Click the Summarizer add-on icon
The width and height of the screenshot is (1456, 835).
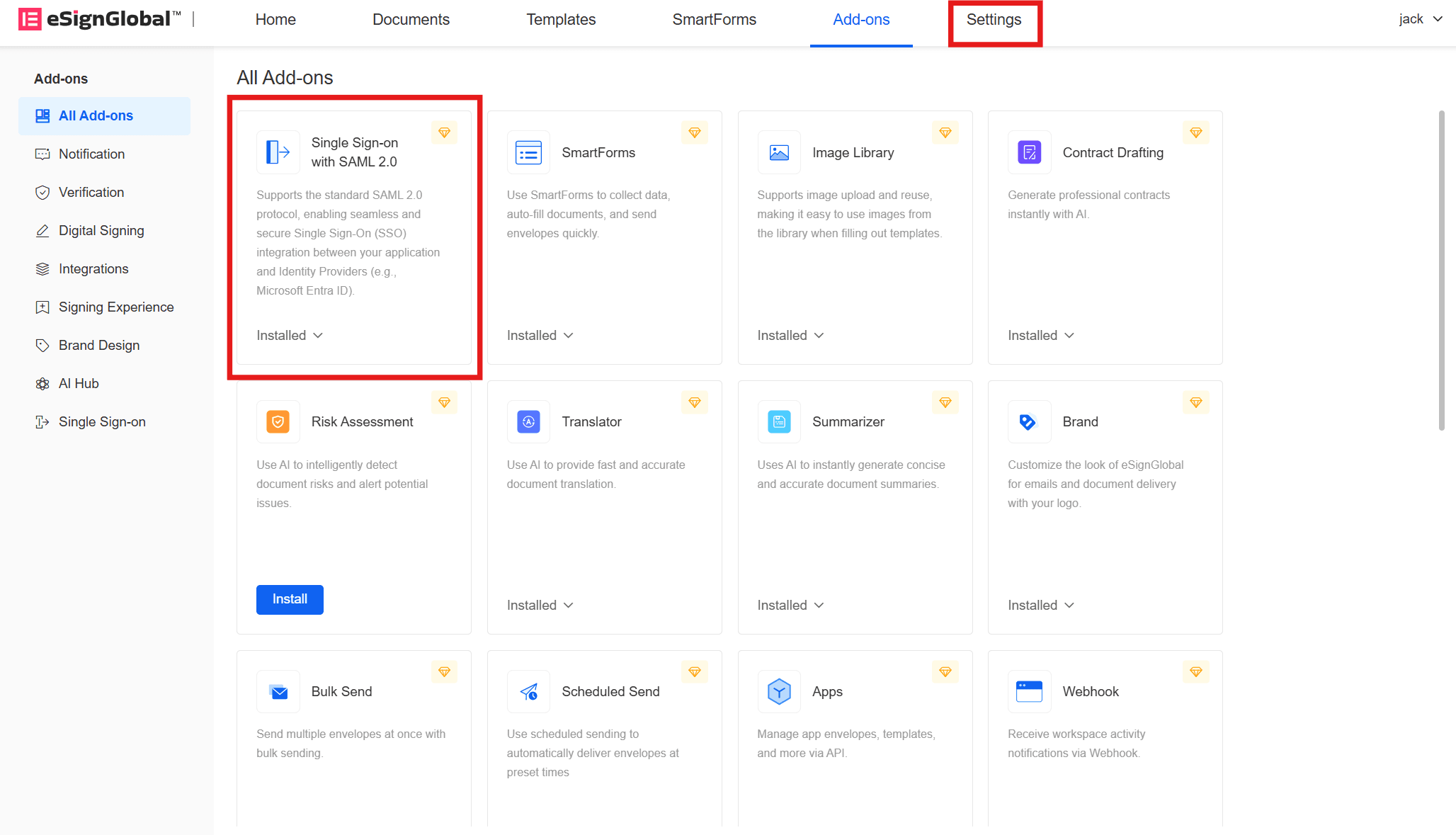779,422
